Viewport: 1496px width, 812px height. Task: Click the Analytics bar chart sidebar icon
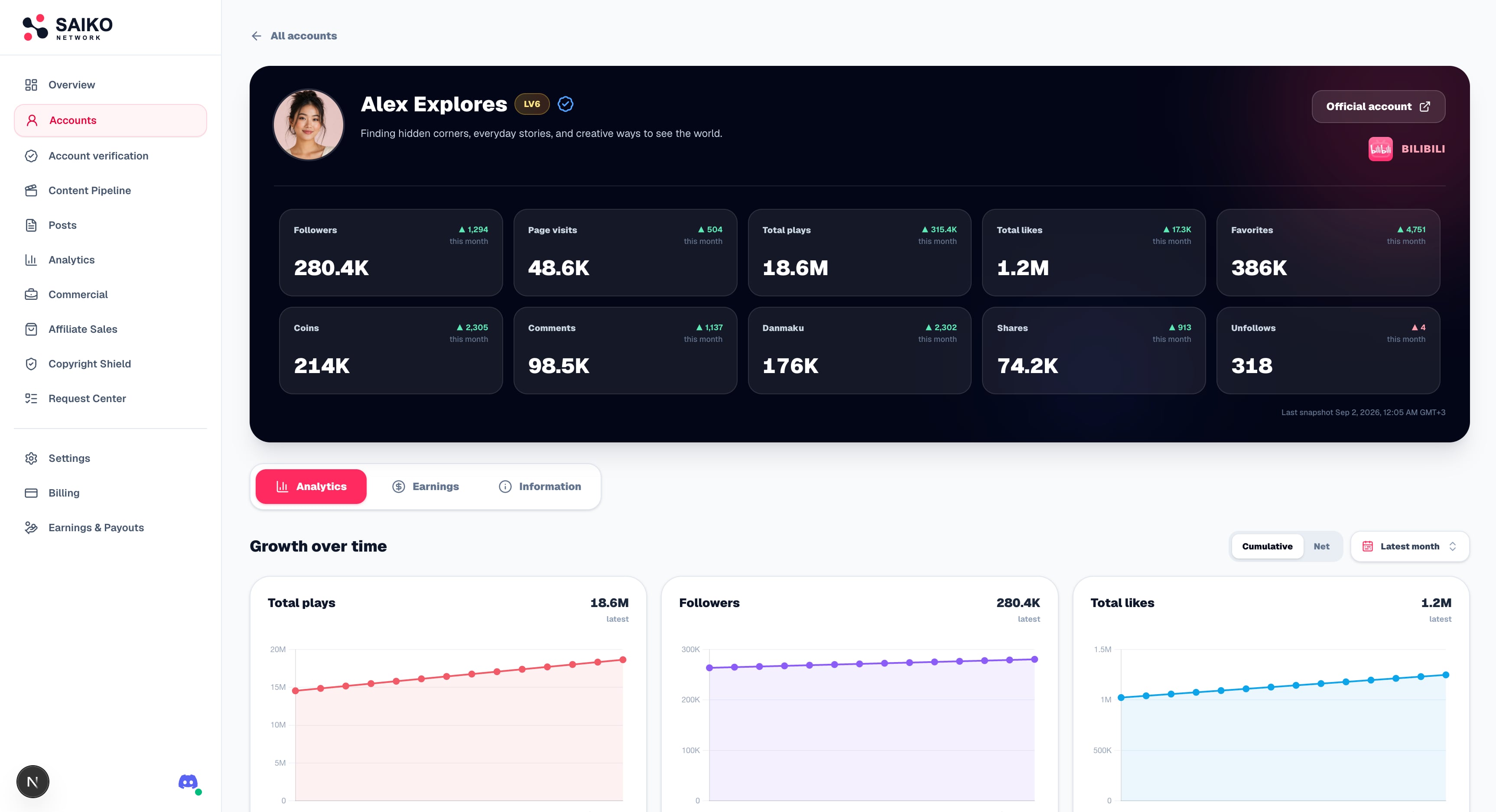(31, 260)
